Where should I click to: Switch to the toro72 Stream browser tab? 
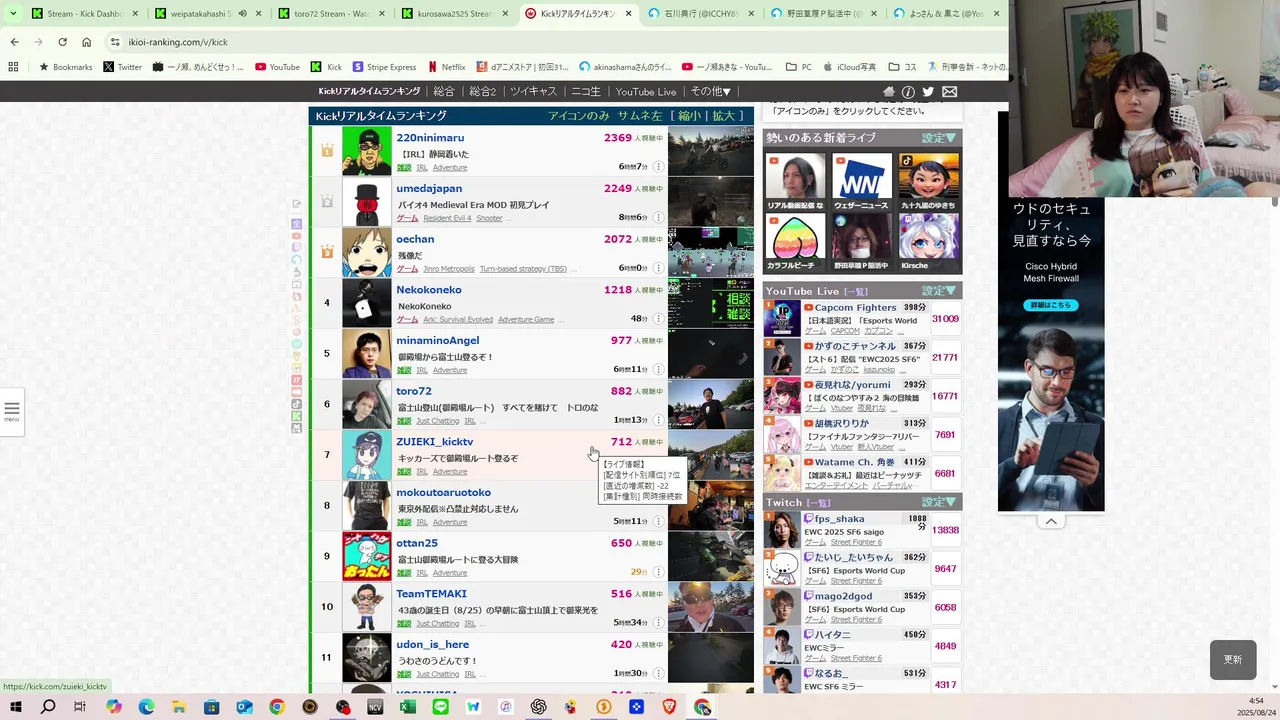tap(333, 14)
